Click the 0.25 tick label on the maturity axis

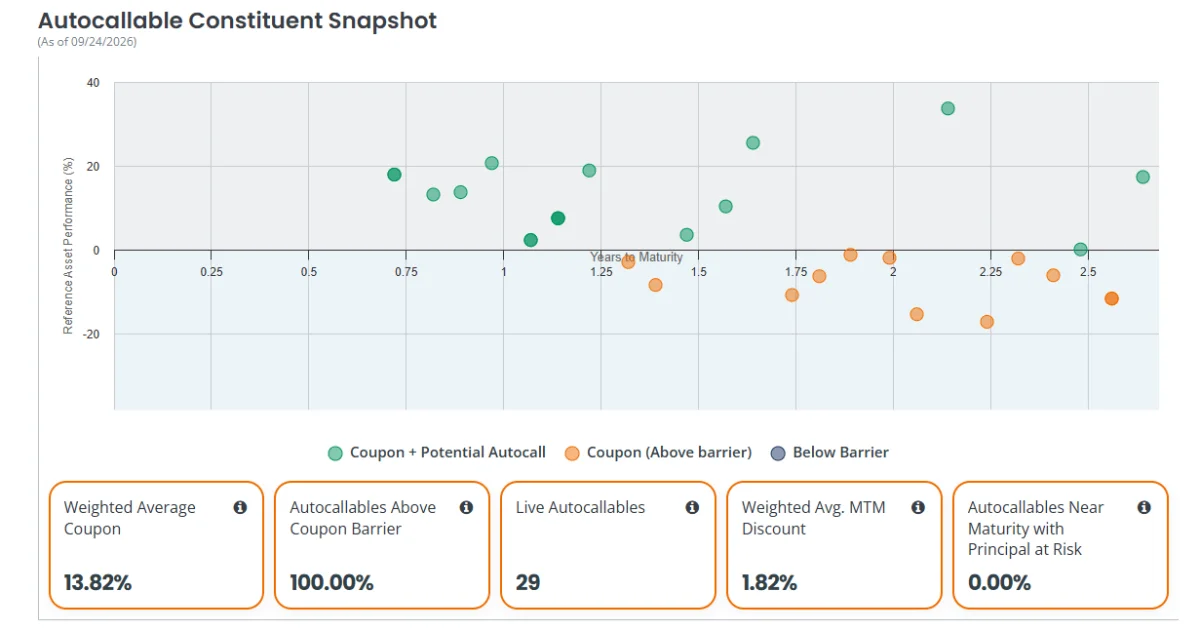(x=211, y=272)
